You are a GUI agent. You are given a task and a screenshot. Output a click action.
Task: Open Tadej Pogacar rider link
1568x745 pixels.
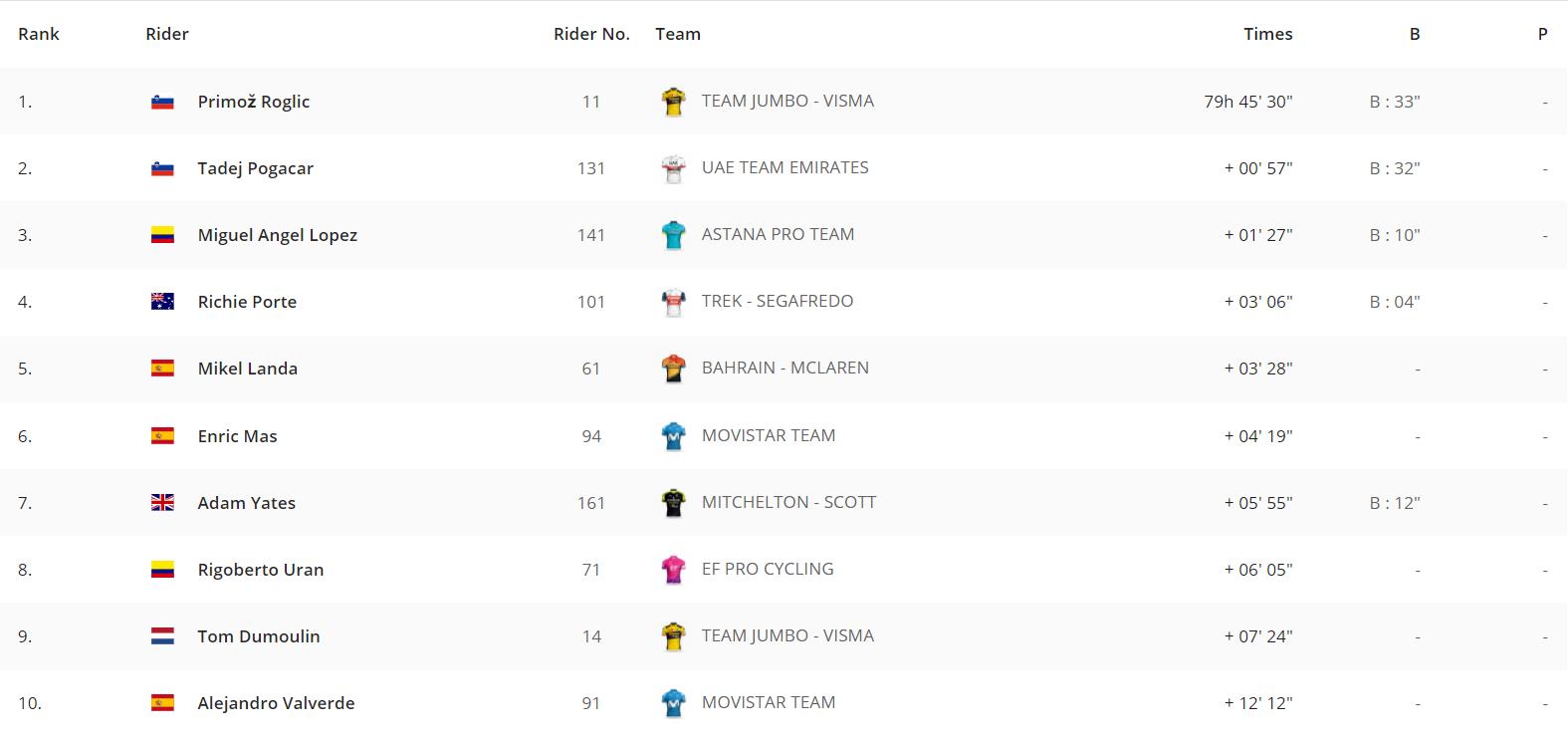[255, 168]
